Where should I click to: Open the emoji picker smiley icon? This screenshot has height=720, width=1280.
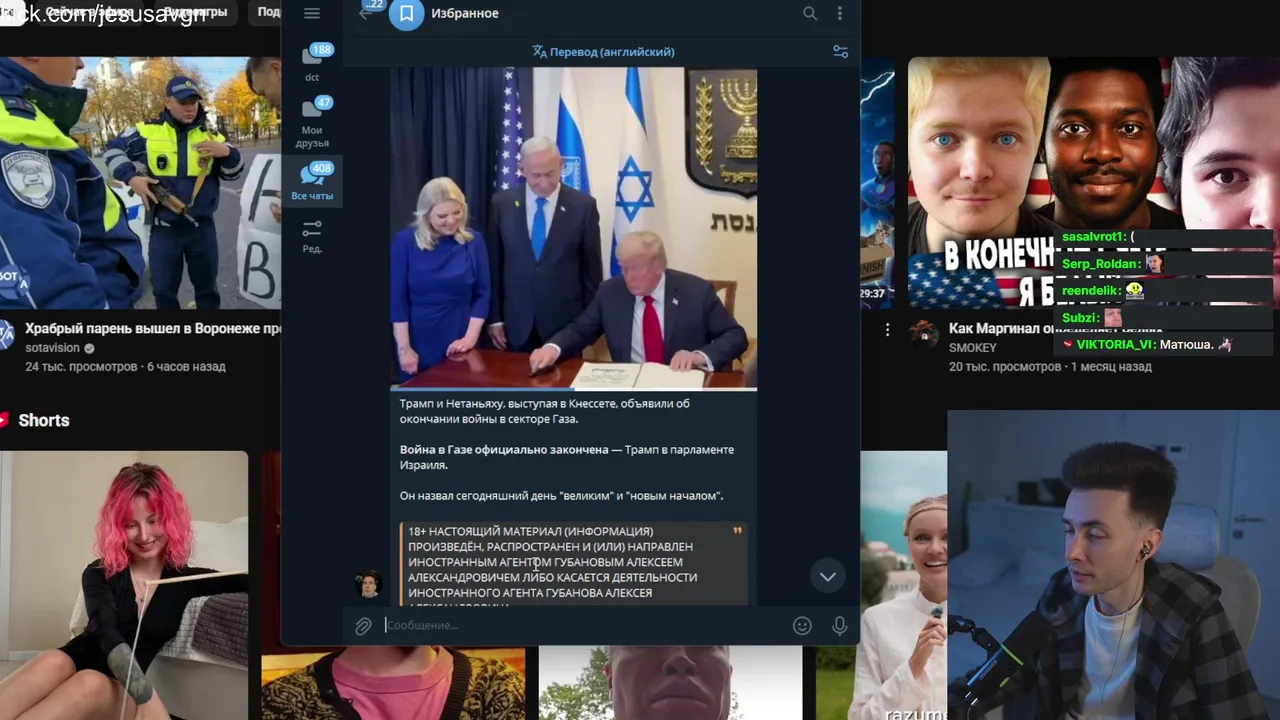point(802,626)
